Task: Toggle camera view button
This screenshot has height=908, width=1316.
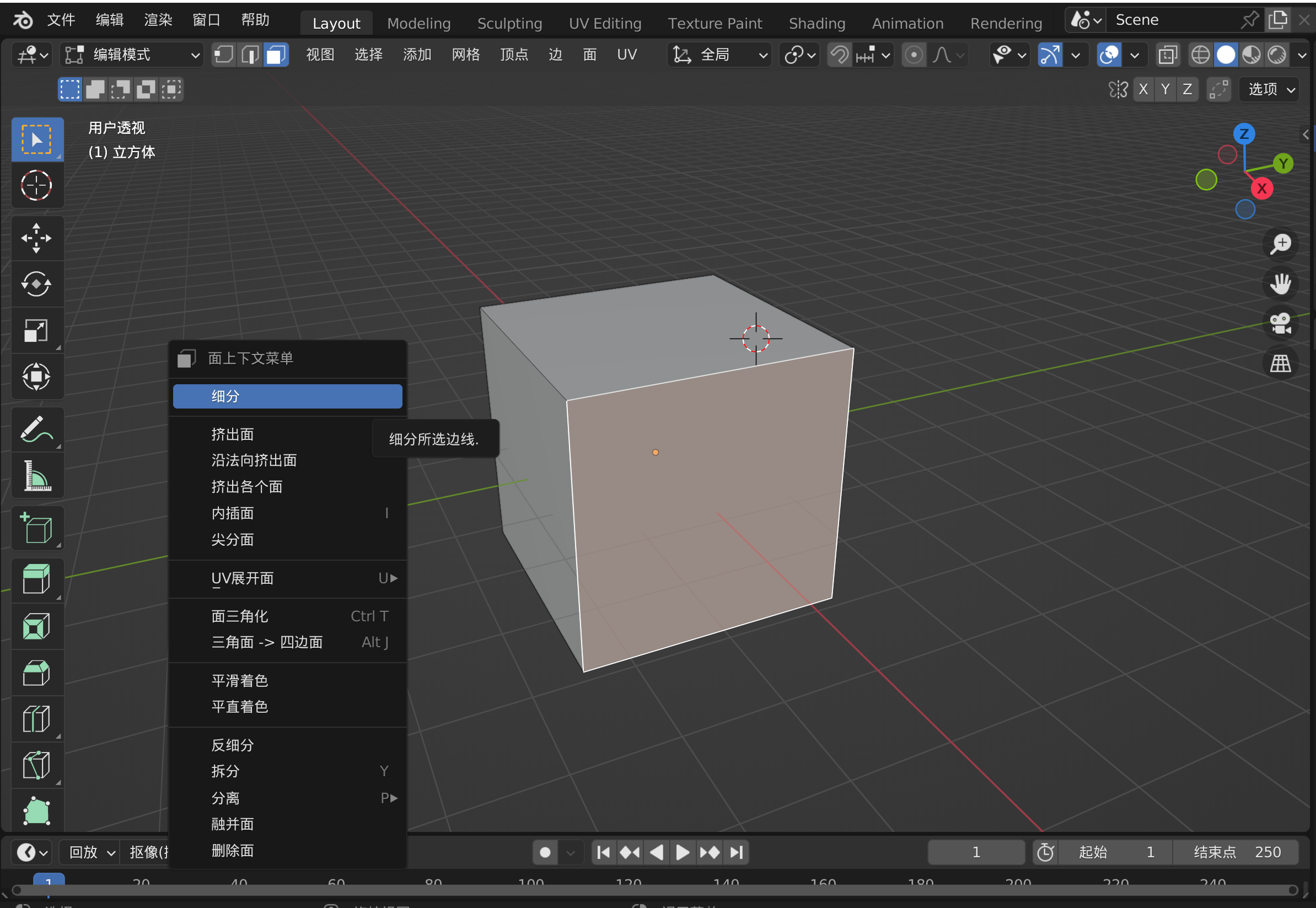Action: pos(1280,323)
